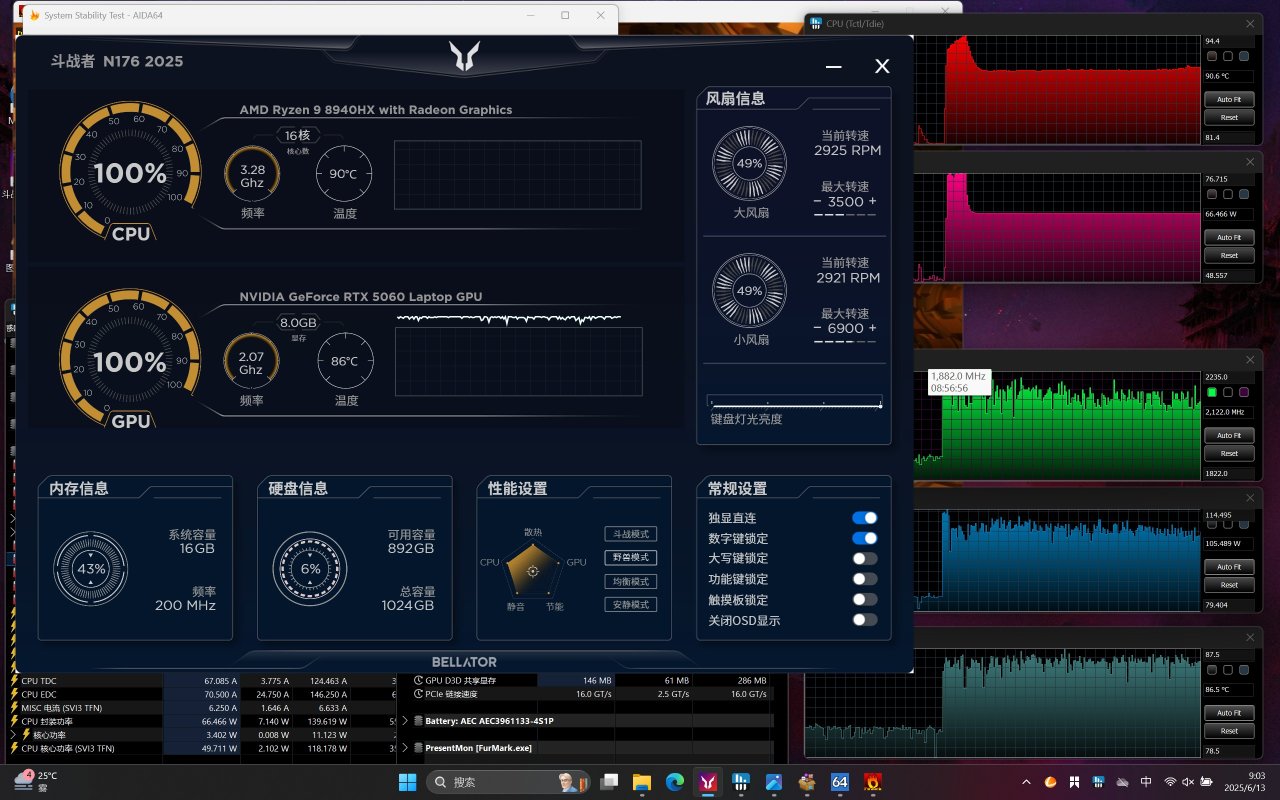
Task: Turn off 数字键锁定 switch
Action: [x=864, y=538]
